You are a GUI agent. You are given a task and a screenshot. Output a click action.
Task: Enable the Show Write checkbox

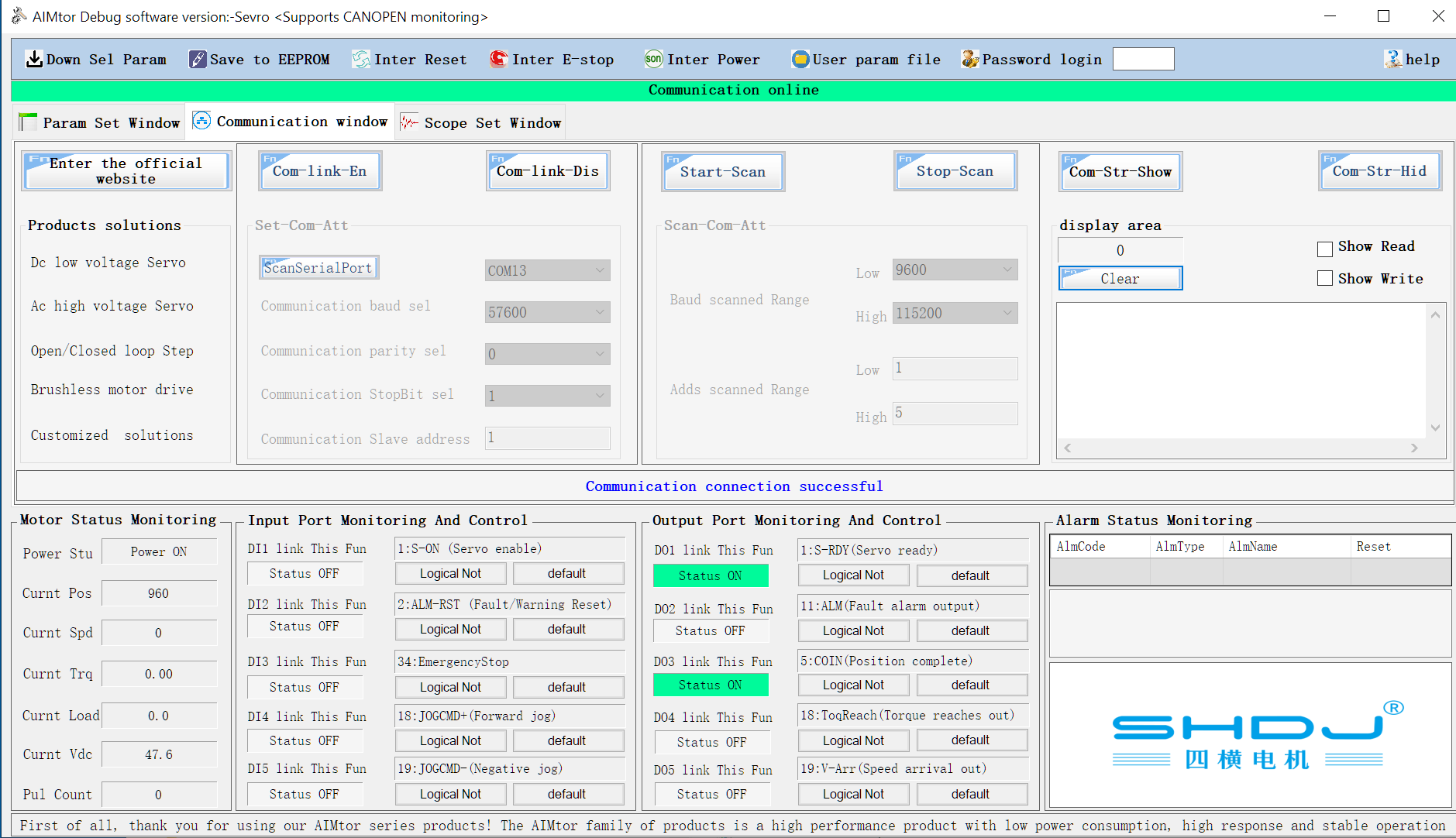point(1325,279)
